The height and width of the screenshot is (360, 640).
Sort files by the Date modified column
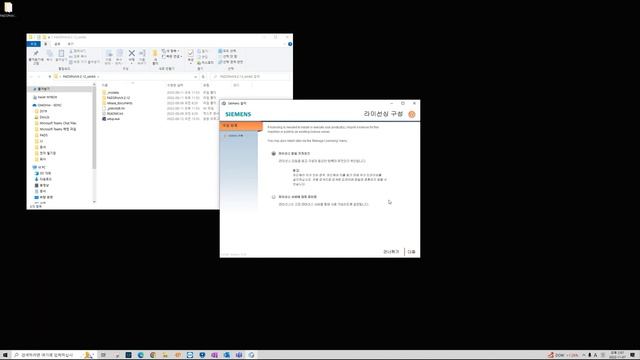175,85
